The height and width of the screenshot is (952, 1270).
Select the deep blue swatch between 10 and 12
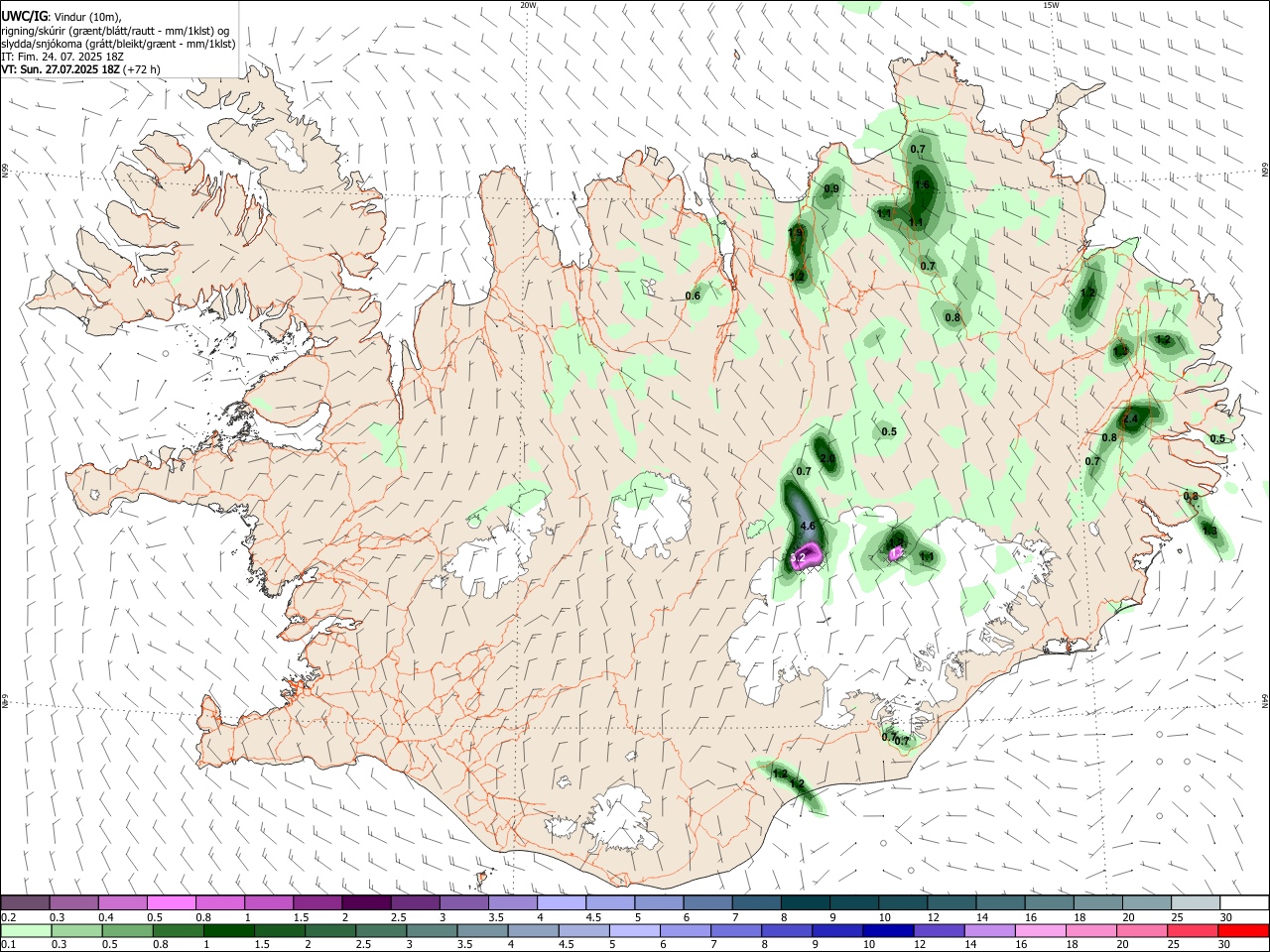coord(886,930)
